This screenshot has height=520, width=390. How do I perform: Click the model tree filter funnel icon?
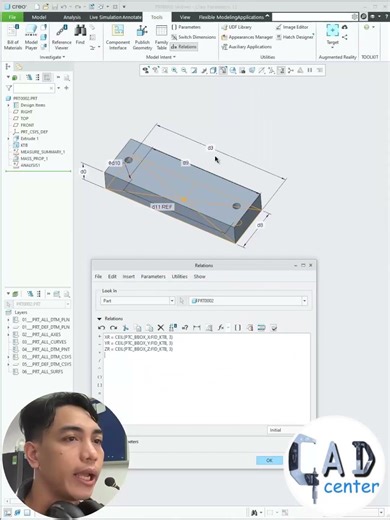[9, 88]
